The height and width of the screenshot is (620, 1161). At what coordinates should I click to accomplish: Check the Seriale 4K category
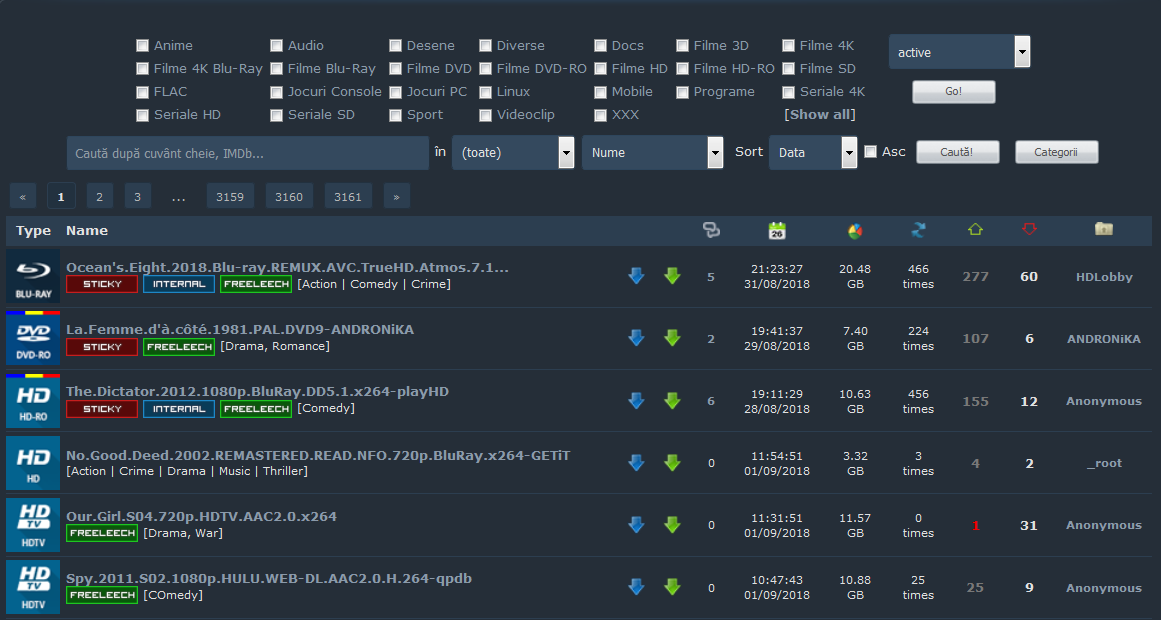pyautogui.click(x=788, y=92)
